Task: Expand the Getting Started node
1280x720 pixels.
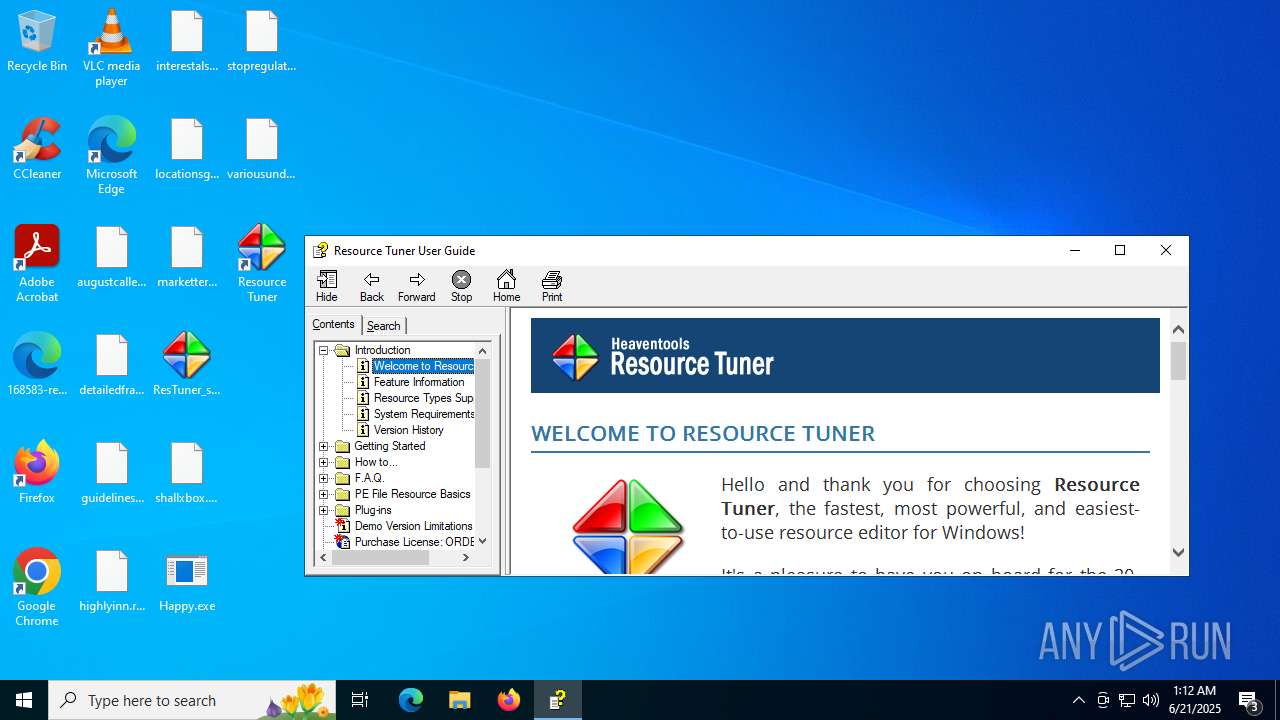Action: click(324, 446)
